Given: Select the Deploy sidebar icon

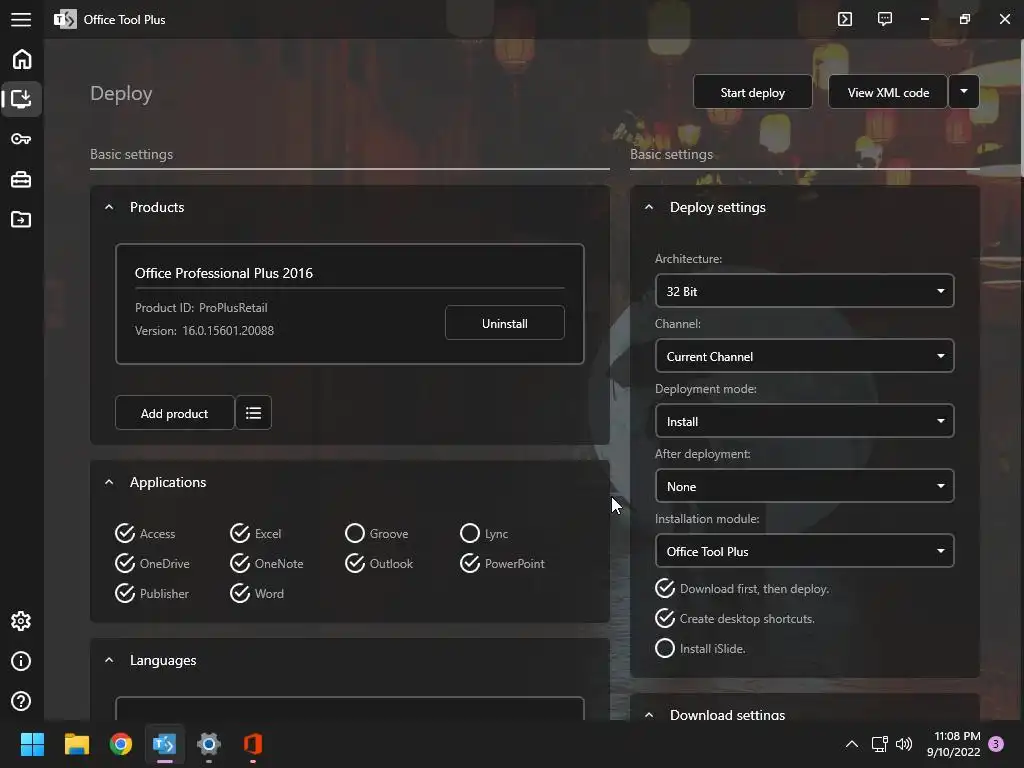Looking at the screenshot, I should (22, 99).
